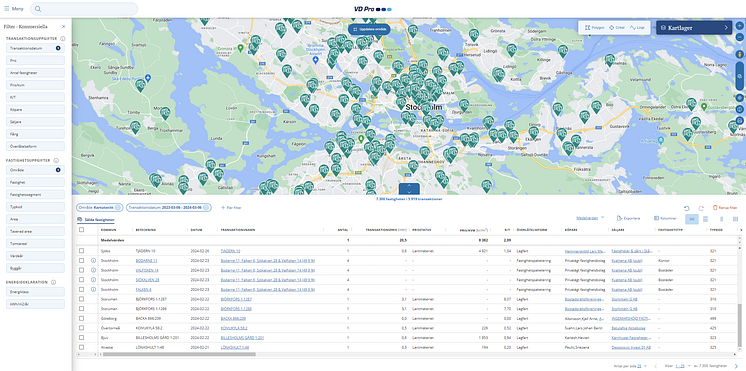Image resolution: width=746 pixels, height=371 pixels.
Task: Open the BODARNE 11 property link
Action: [146, 261]
